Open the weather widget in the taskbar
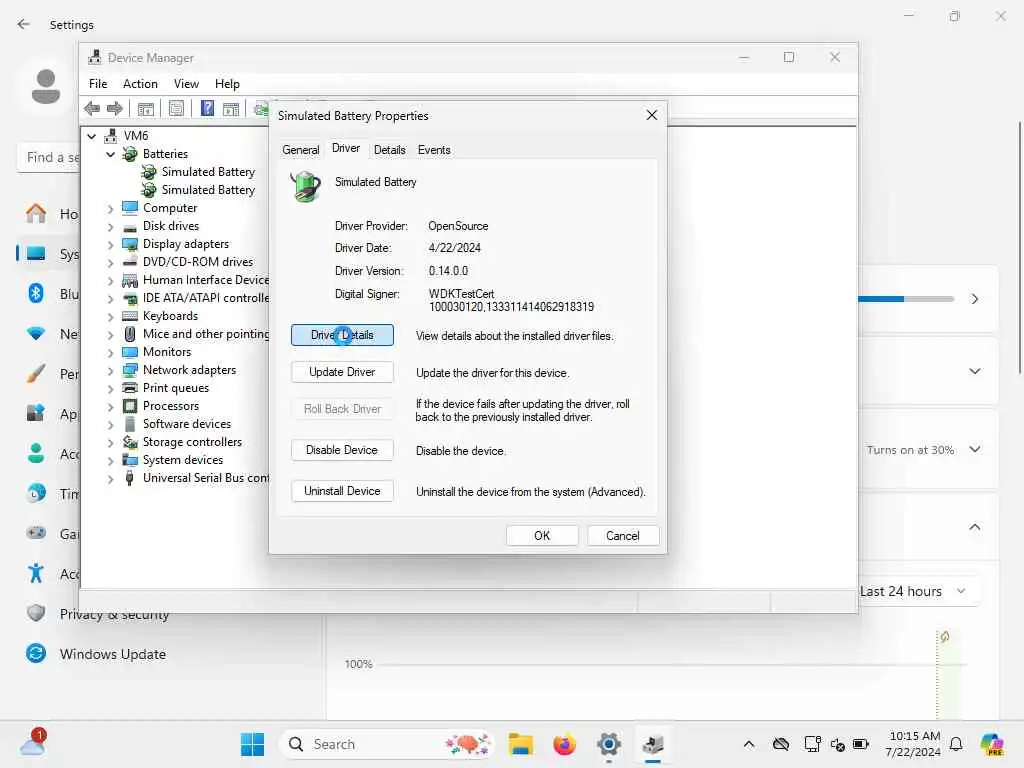Screen dimensions: 1024x768 [33, 744]
